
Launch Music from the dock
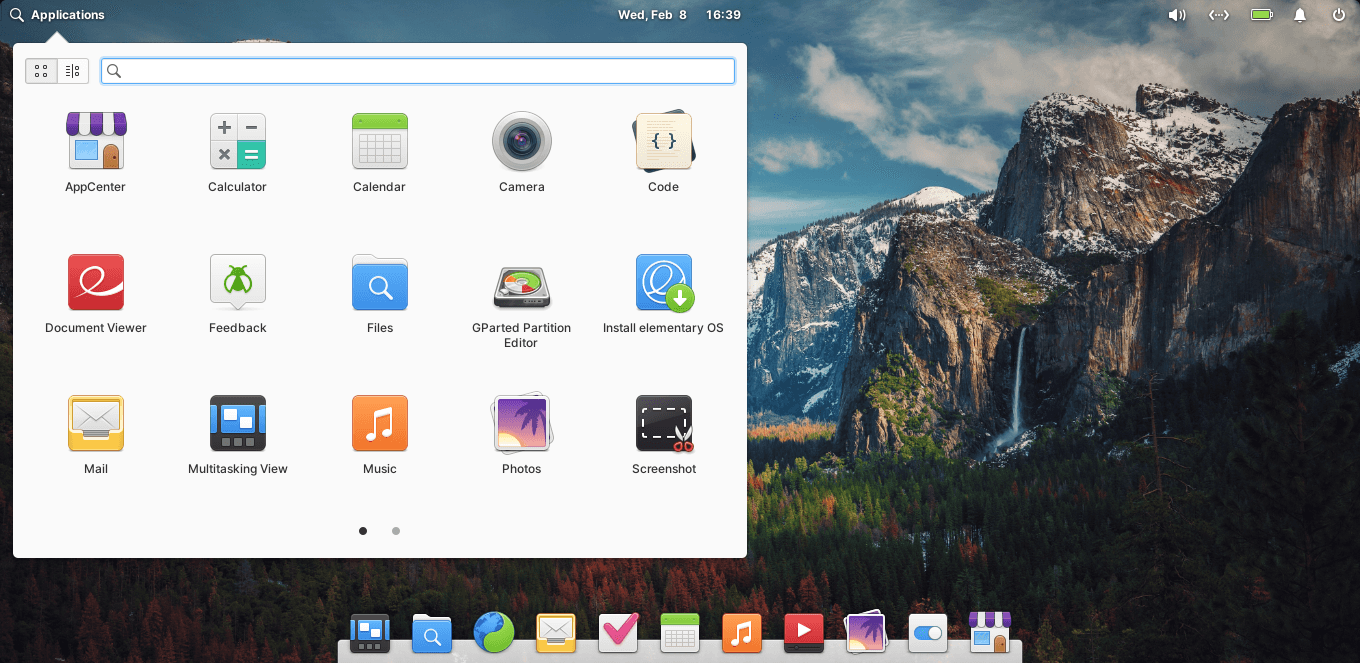point(742,633)
